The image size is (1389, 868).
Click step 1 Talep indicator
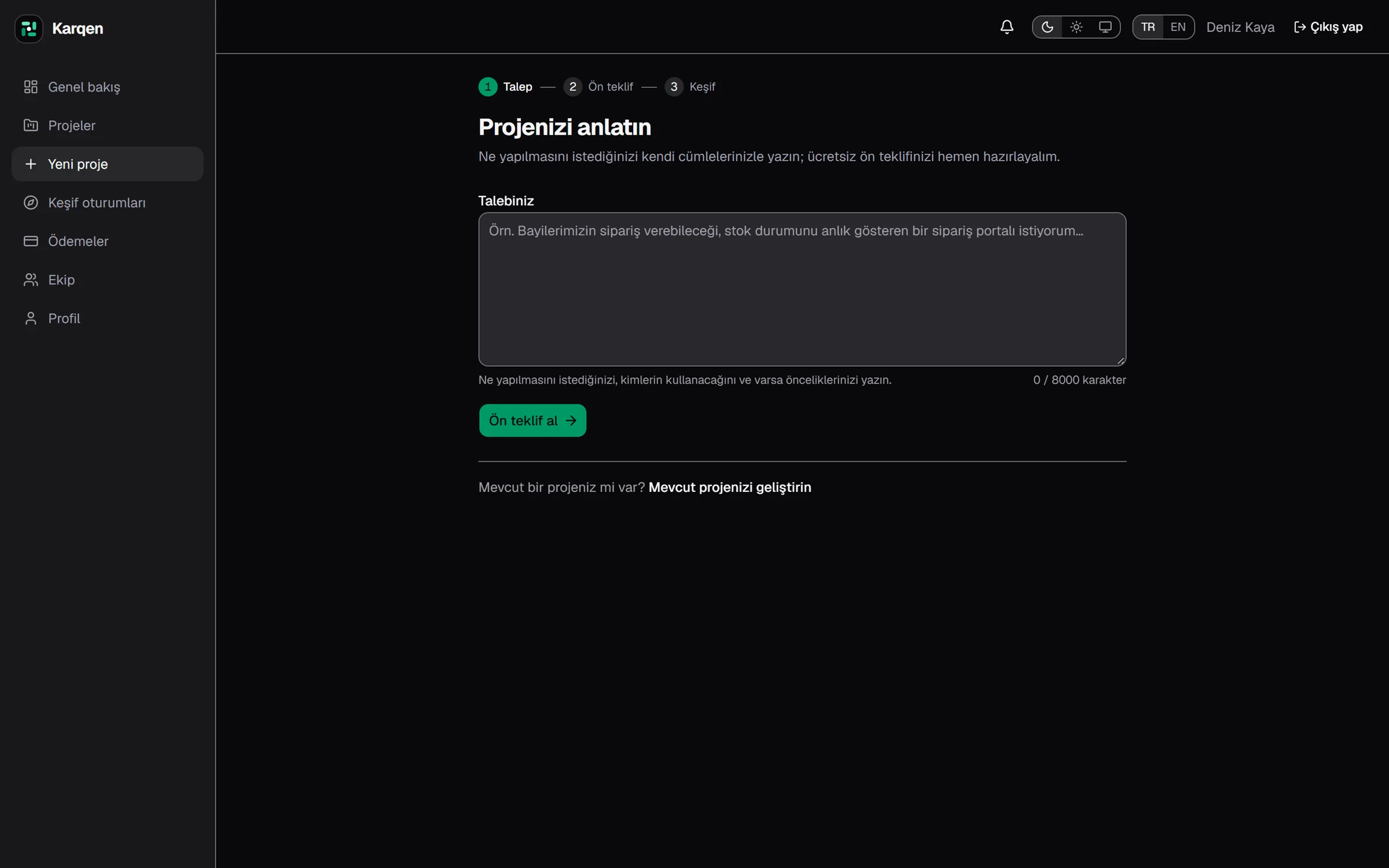[x=505, y=87]
